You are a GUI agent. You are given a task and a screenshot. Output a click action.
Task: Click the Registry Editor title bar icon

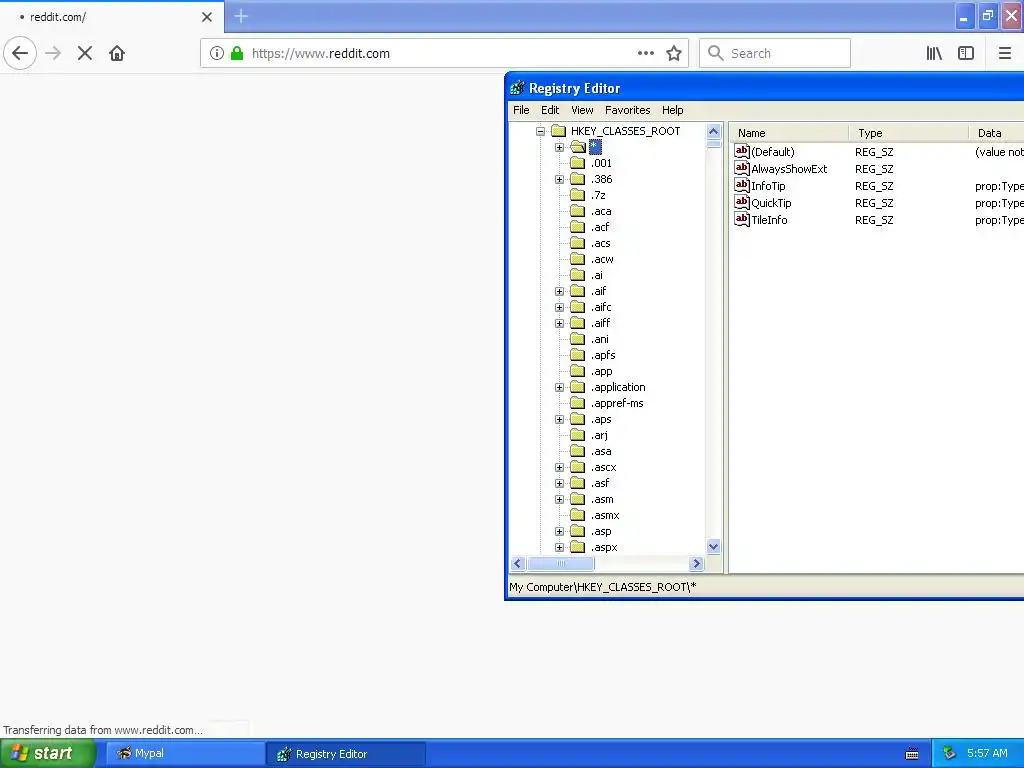tap(517, 88)
